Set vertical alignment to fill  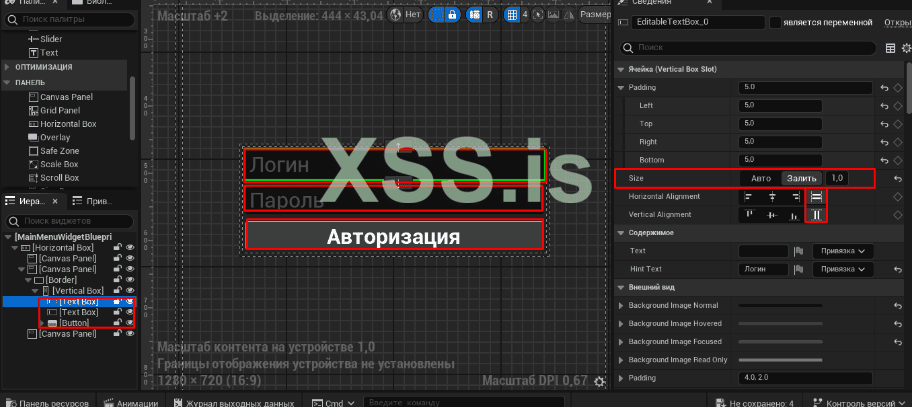pyautogui.click(x=816, y=215)
